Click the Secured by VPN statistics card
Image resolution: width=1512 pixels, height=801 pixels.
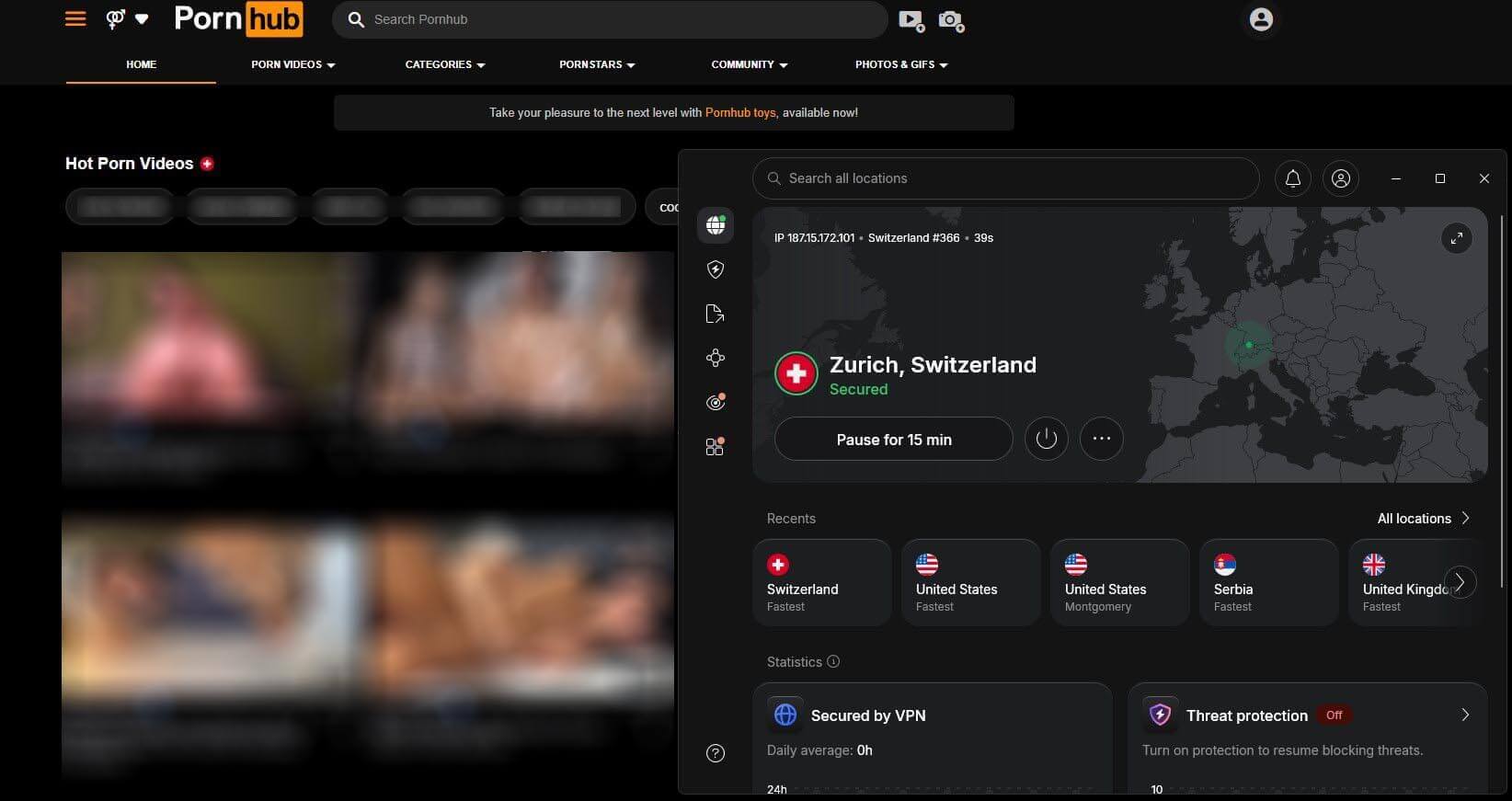point(933,738)
